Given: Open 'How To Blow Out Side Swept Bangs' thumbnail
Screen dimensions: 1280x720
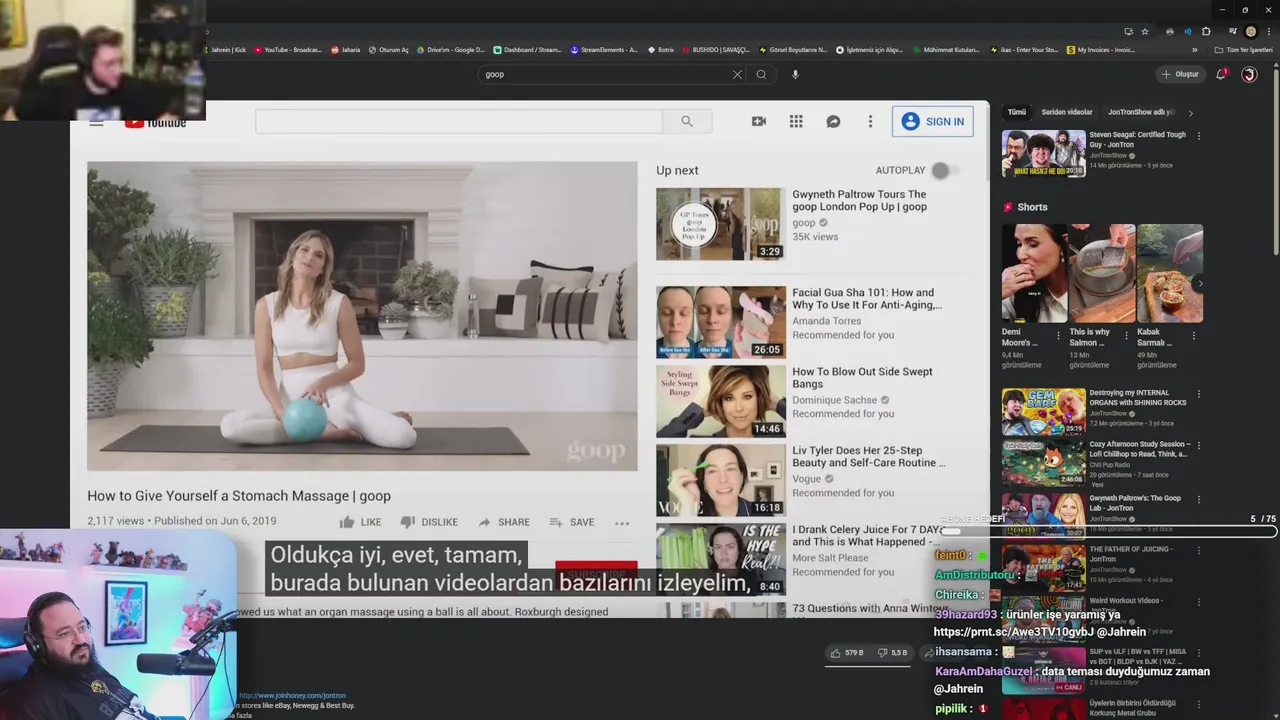Looking at the screenshot, I should (720, 401).
